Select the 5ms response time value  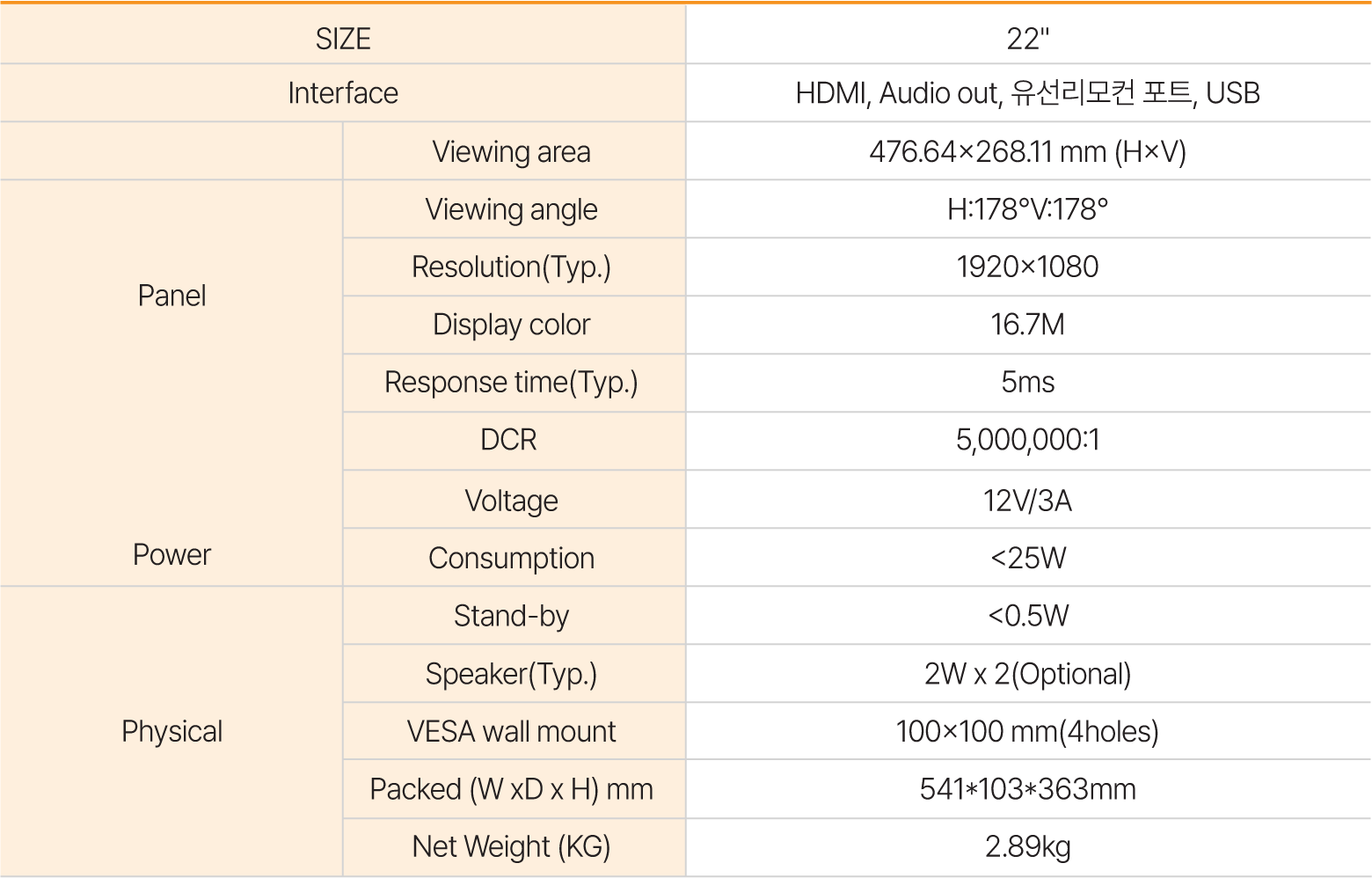pos(1028,383)
